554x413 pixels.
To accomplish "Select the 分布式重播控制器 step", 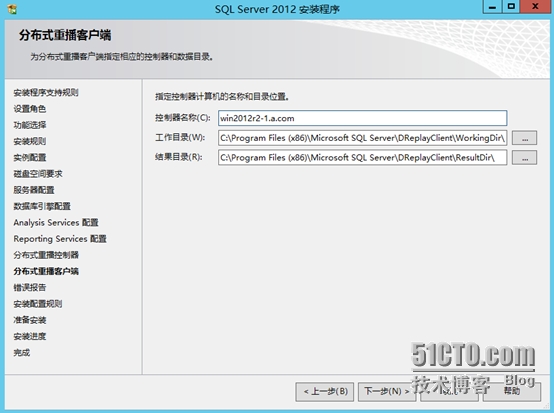I will pyautogui.click(x=46, y=255).
